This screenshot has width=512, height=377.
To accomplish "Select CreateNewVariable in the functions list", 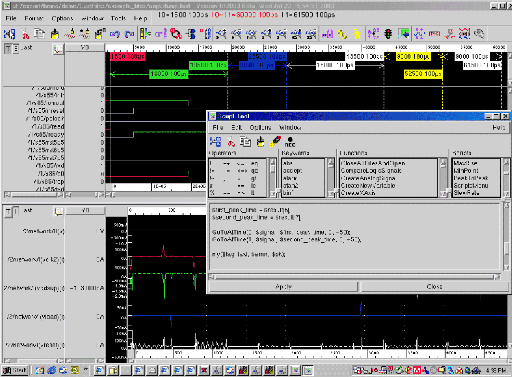I will pos(368,185).
